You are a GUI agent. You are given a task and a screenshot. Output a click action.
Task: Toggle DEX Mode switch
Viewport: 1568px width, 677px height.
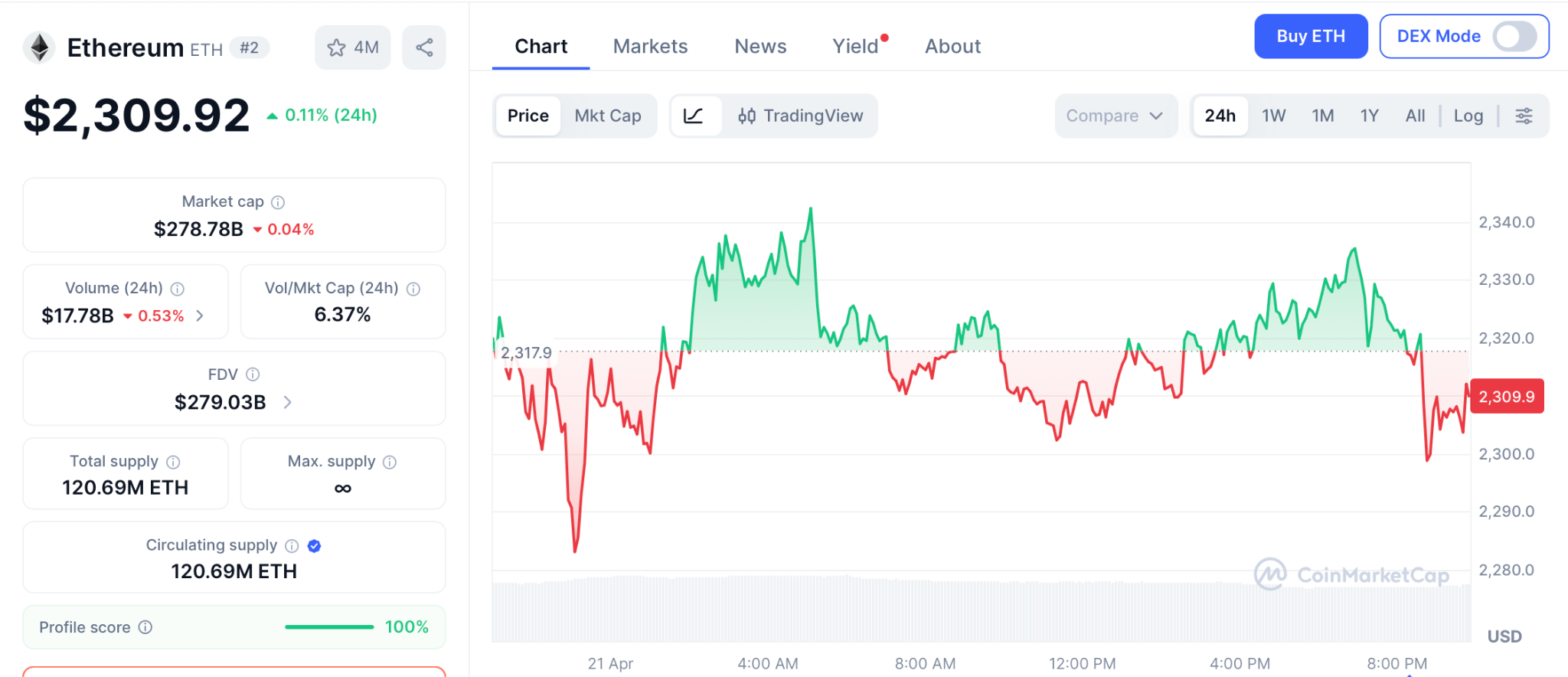[x=1514, y=36]
